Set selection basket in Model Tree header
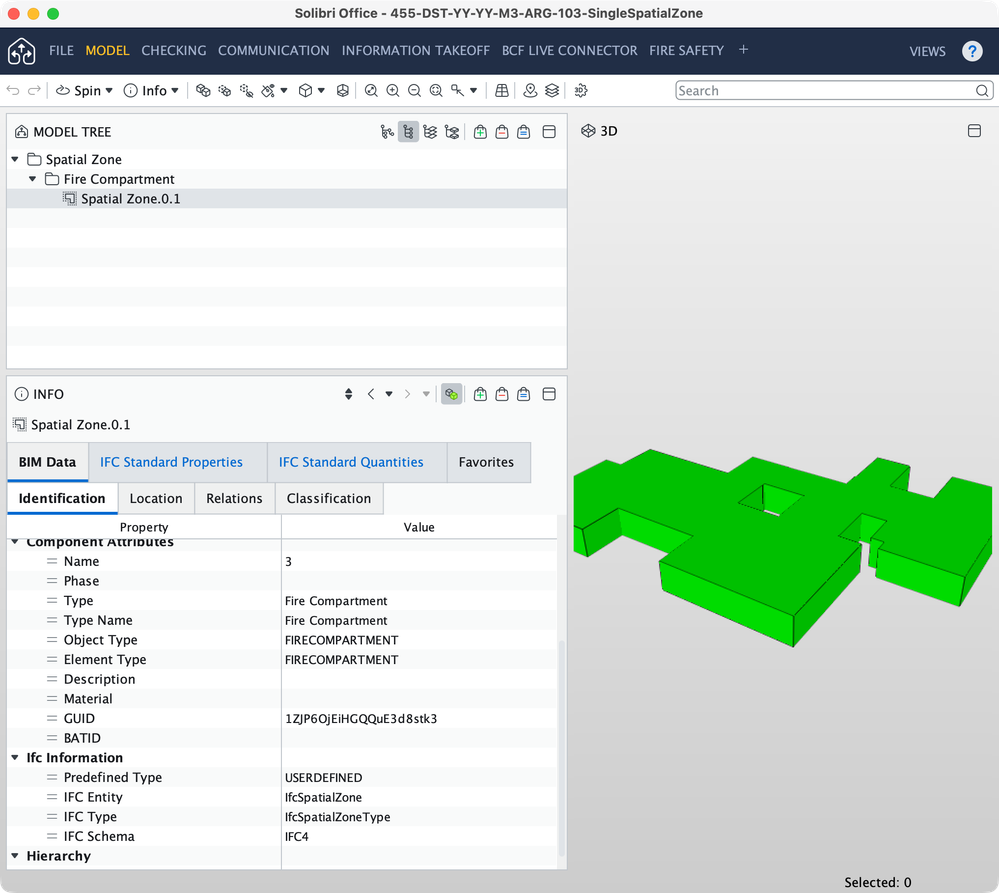999x893 pixels. click(524, 132)
